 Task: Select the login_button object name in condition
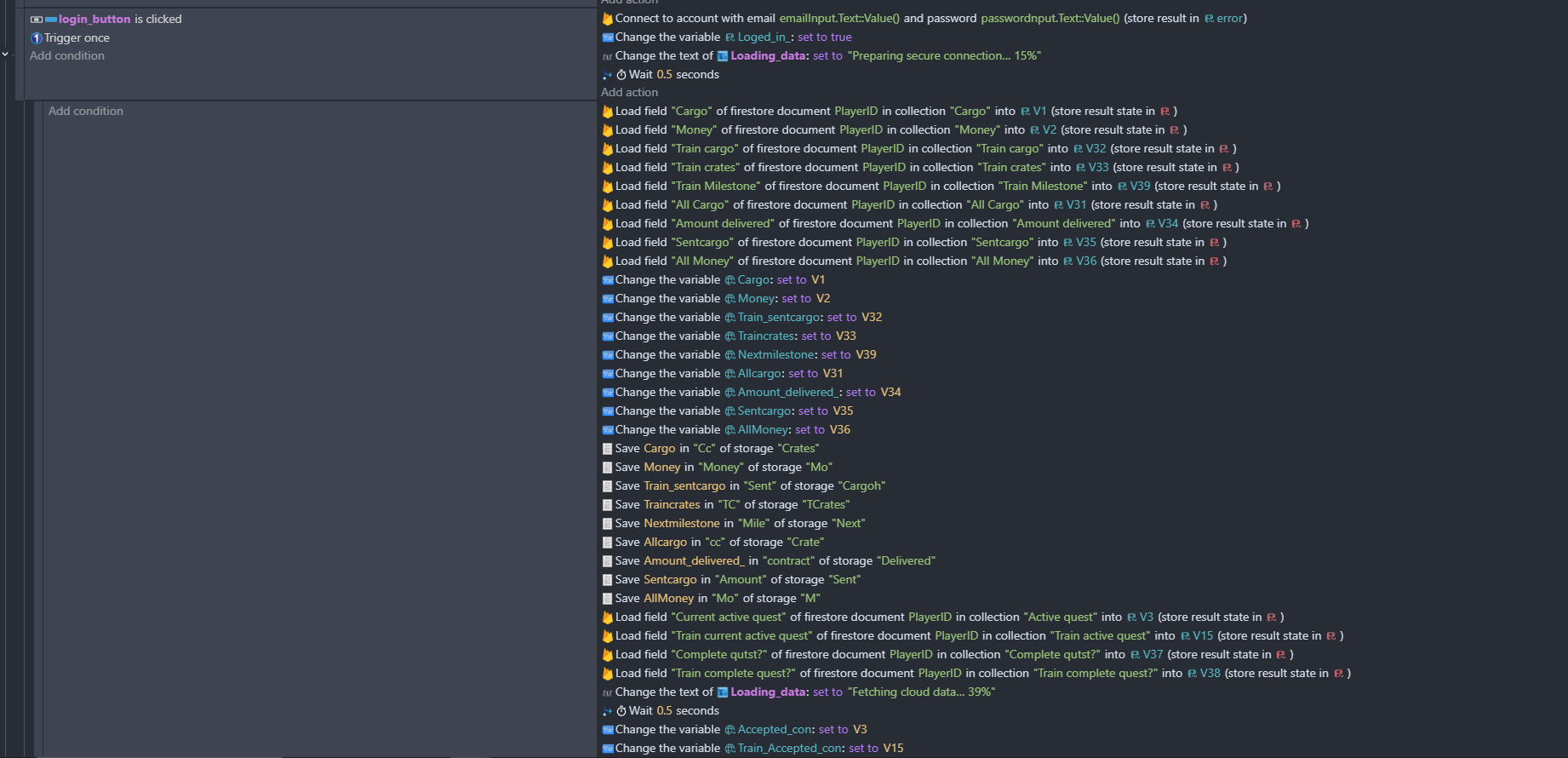click(x=94, y=19)
